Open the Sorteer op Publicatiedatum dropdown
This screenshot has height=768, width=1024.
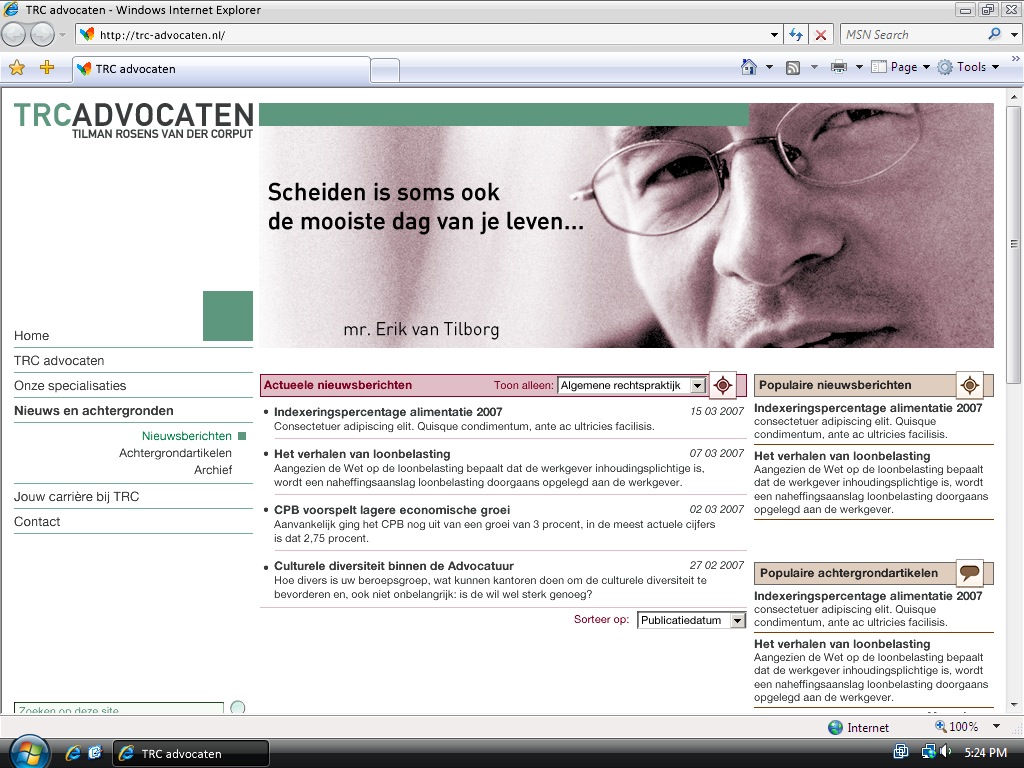[x=691, y=620]
